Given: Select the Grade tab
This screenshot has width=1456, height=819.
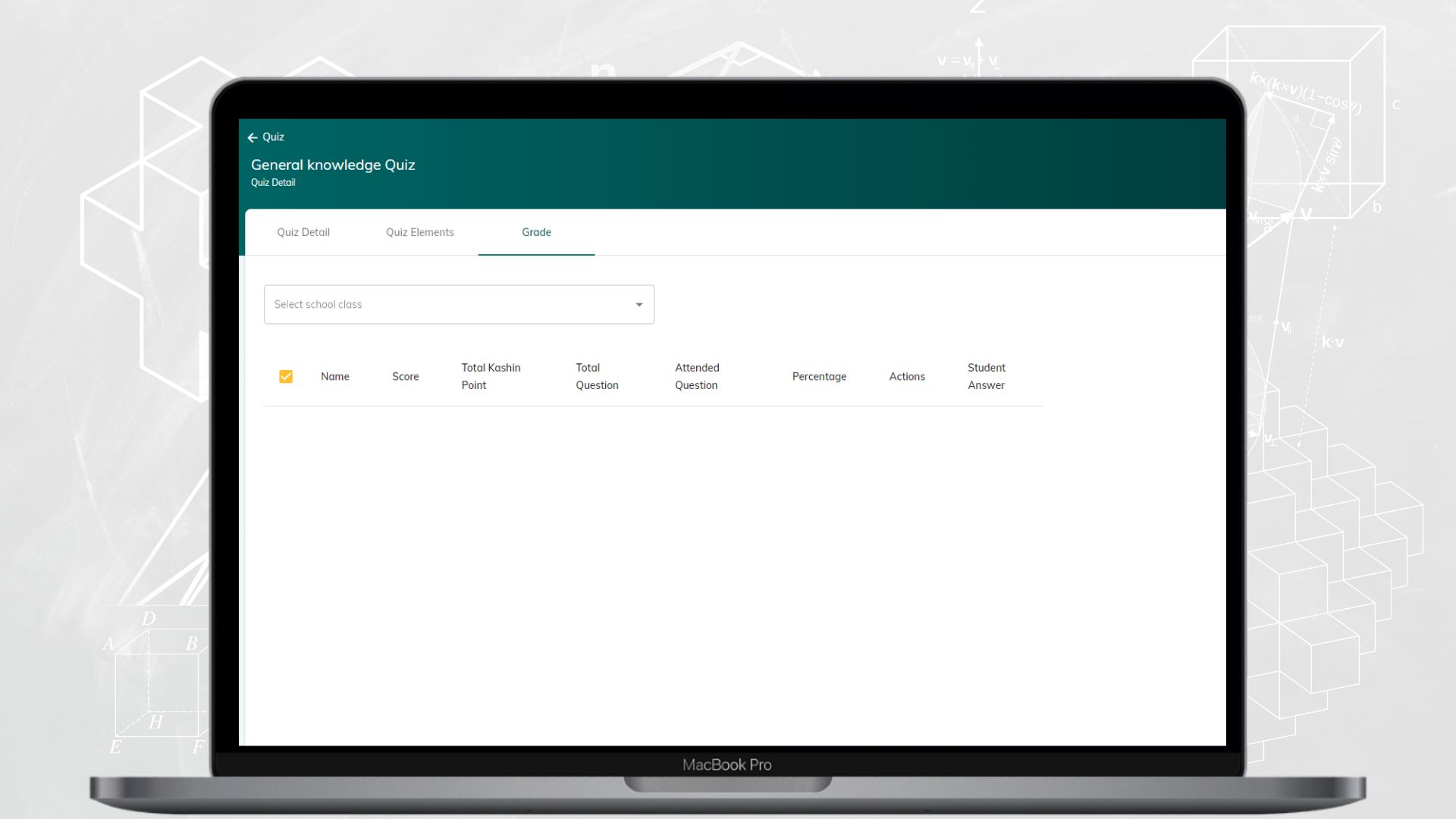Looking at the screenshot, I should pos(536,232).
